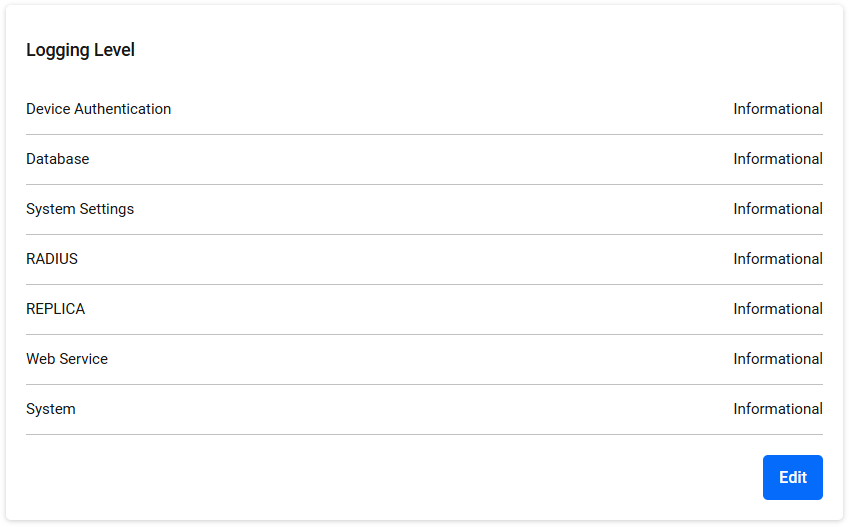This screenshot has width=849, height=527.
Task: Click the blue Edit button
Action: pyautogui.click(x=793, y=477)
